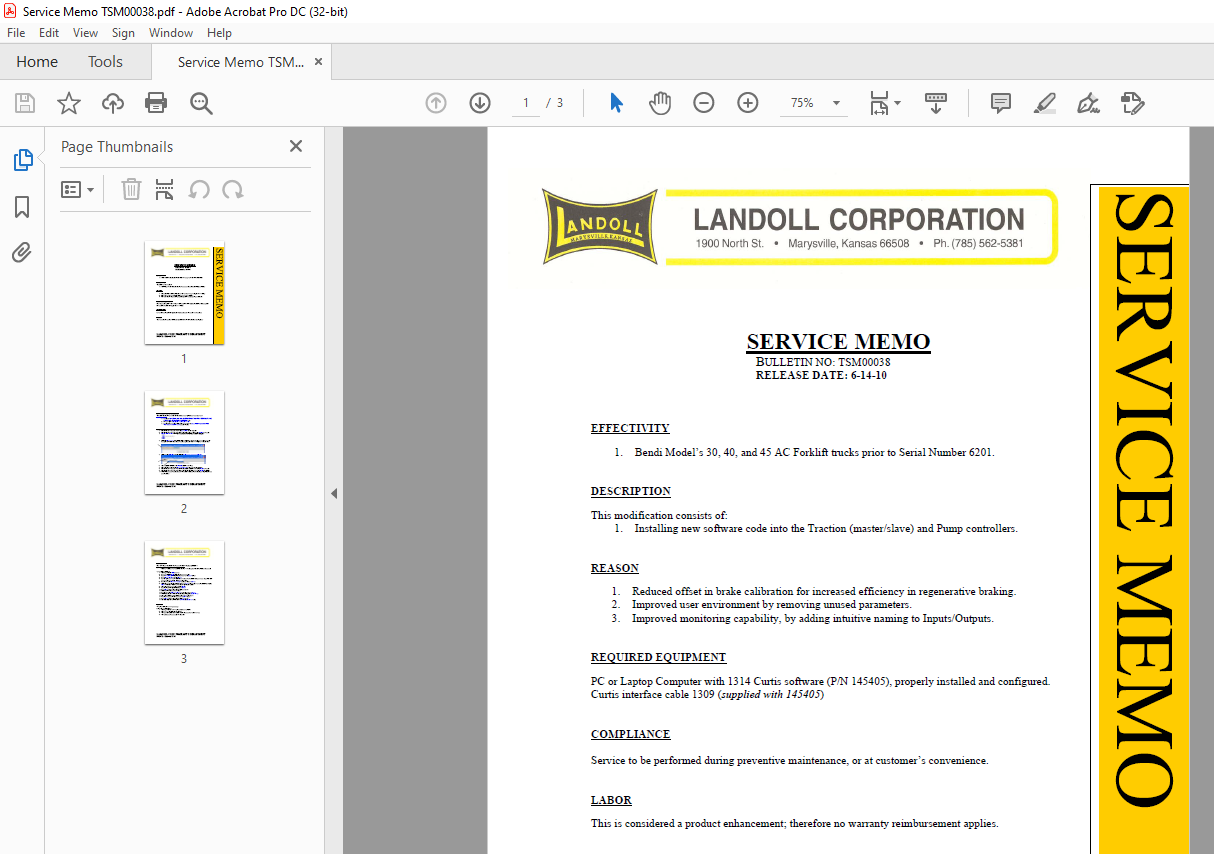Screen dimensions: 1214x854
Task: Click the upload to cloud icon
Action: pos(113,103)
